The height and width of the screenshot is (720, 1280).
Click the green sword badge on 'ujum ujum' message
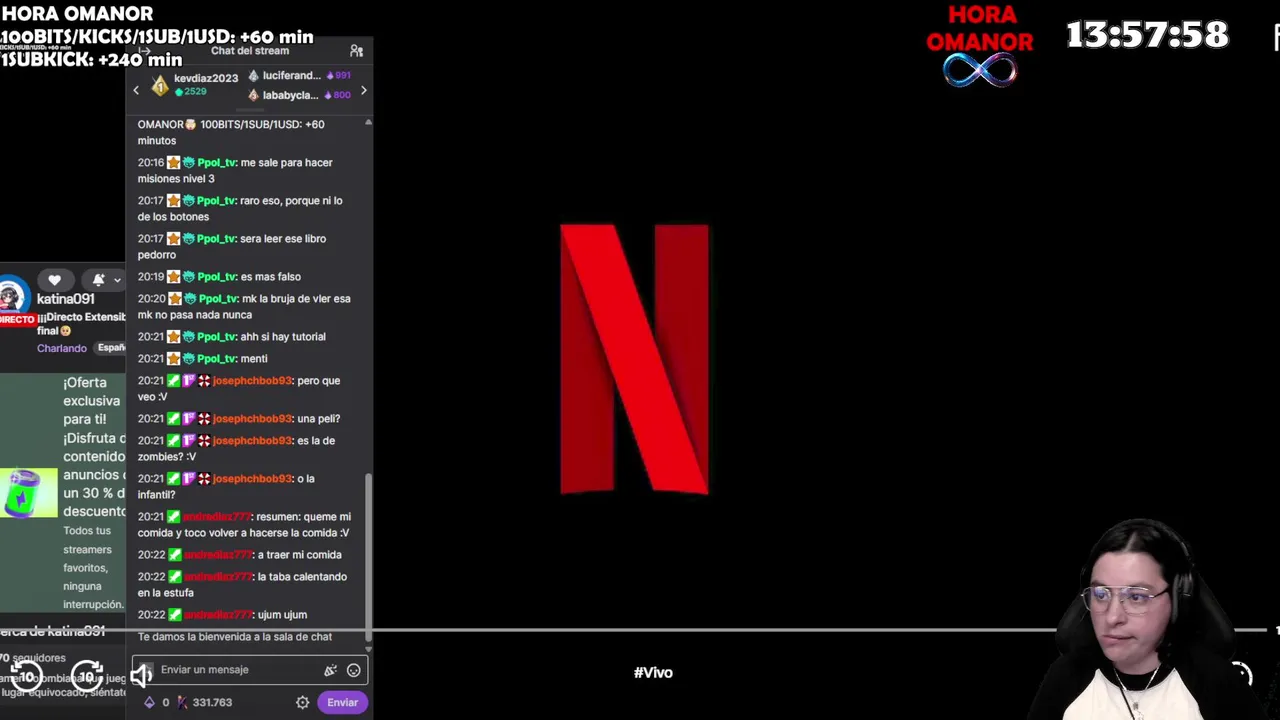click(x=173, y=615)
